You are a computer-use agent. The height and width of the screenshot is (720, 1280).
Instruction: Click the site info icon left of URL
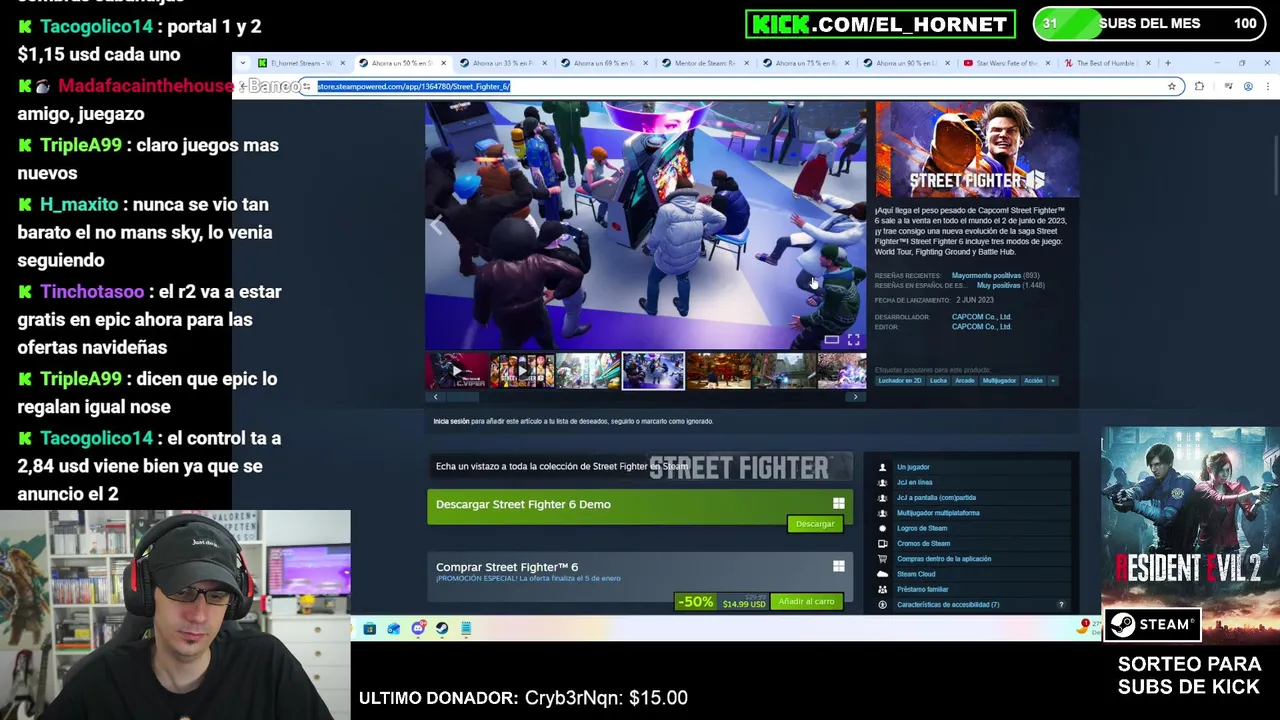tap(306, 86)
